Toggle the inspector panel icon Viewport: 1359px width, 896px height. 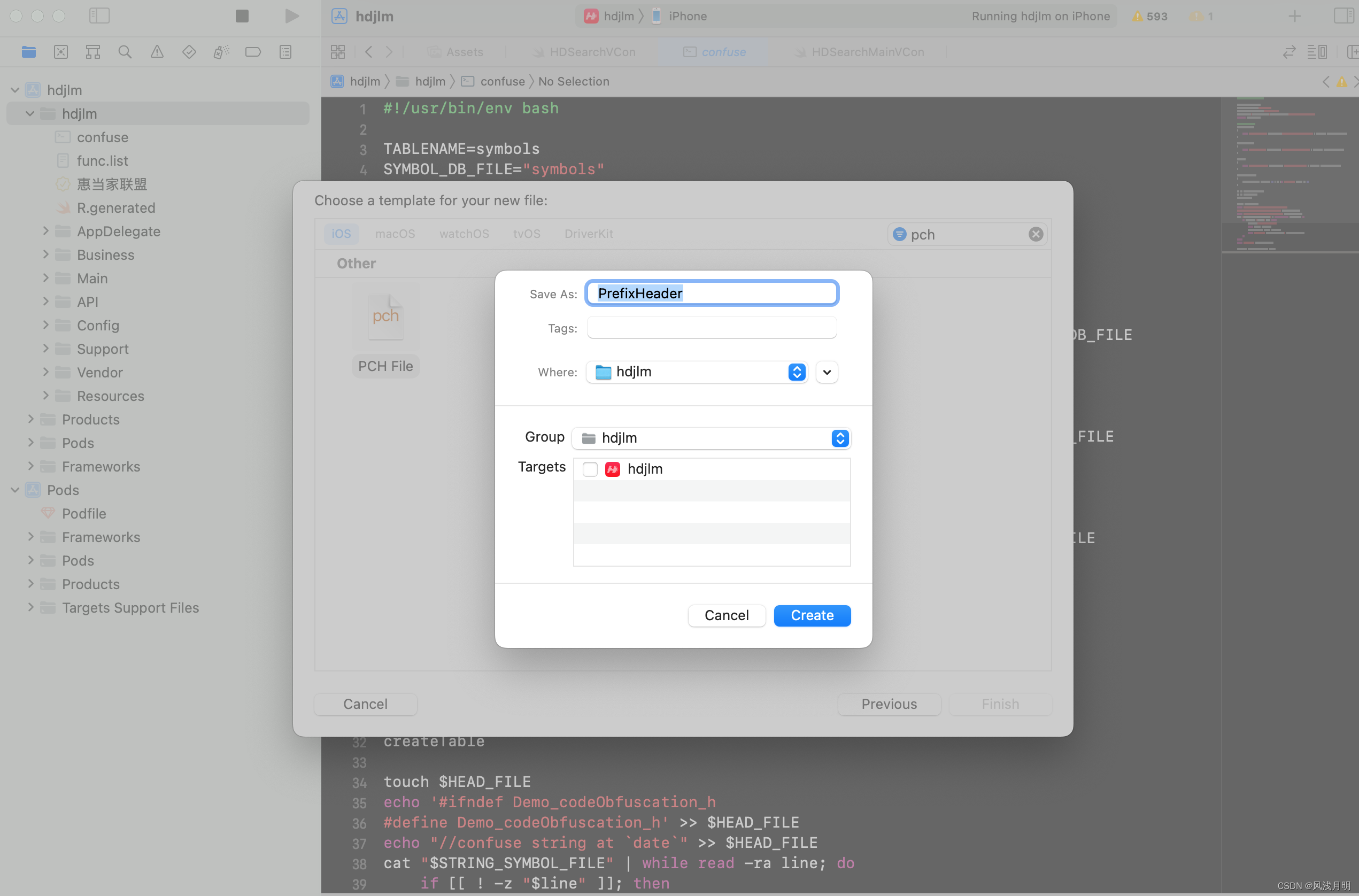(1343, 16)
